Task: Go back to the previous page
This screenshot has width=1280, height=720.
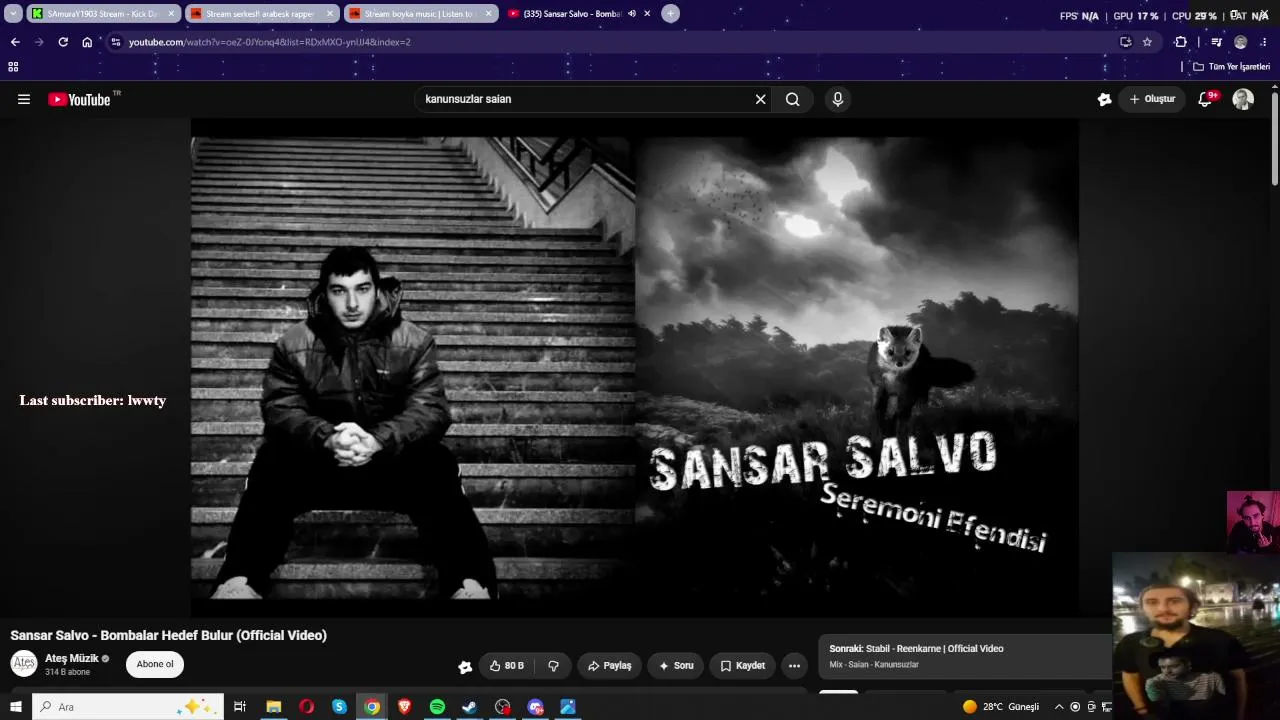Action: tap(15, 42)
